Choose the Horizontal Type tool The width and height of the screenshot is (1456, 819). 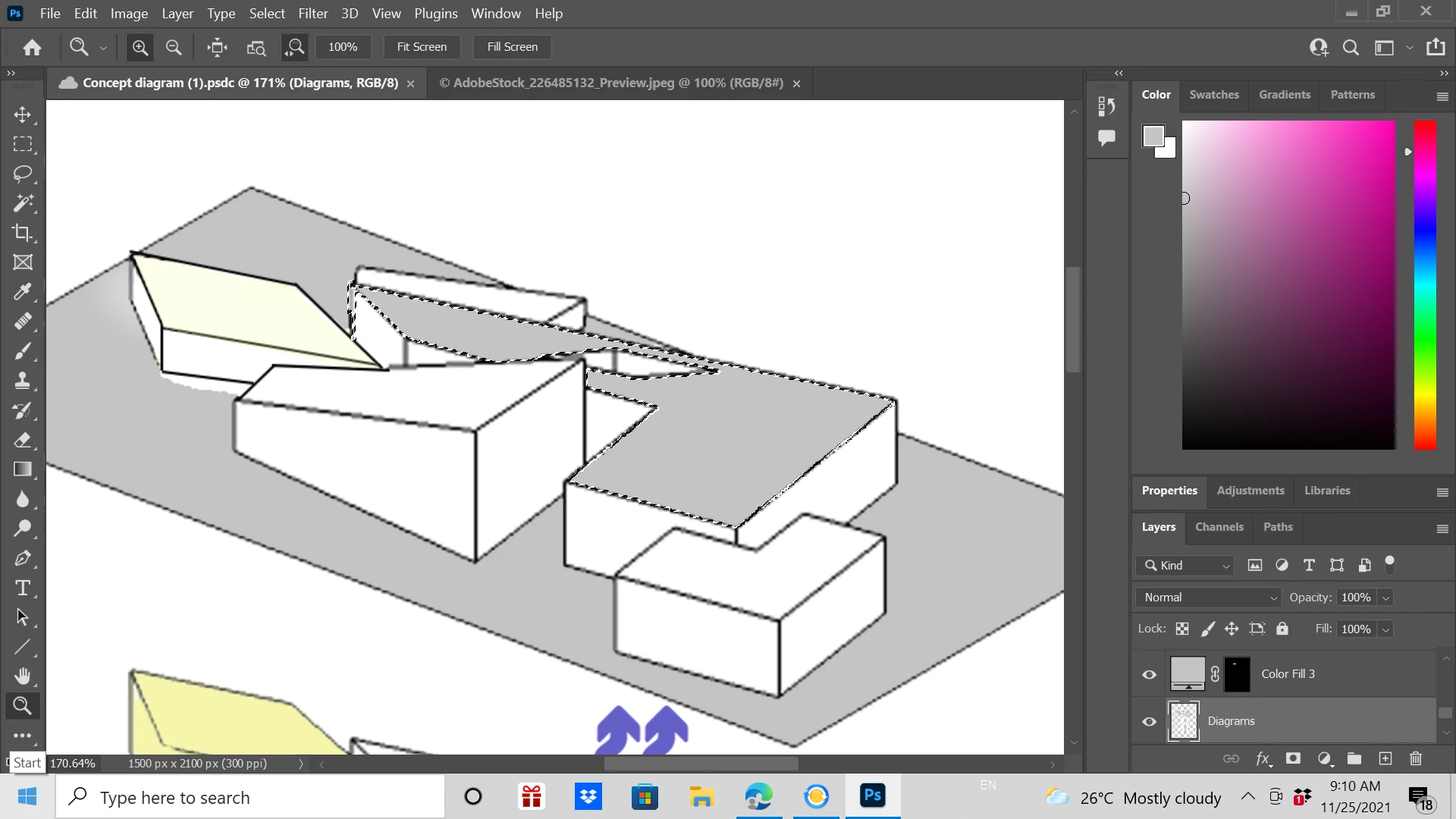(x=23, y=588)
